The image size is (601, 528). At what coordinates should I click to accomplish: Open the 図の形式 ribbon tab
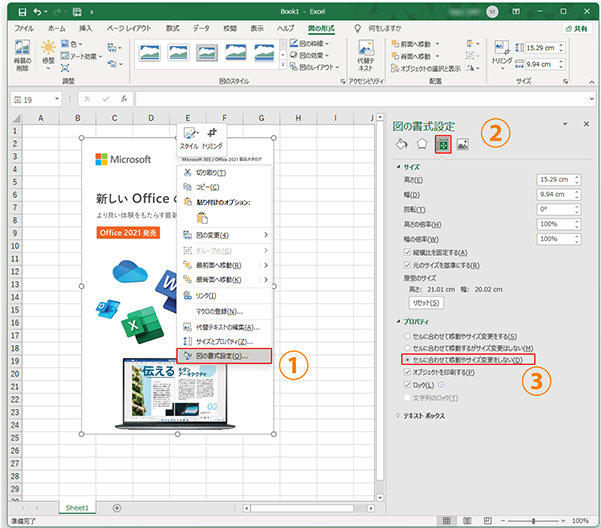point(321,28)
